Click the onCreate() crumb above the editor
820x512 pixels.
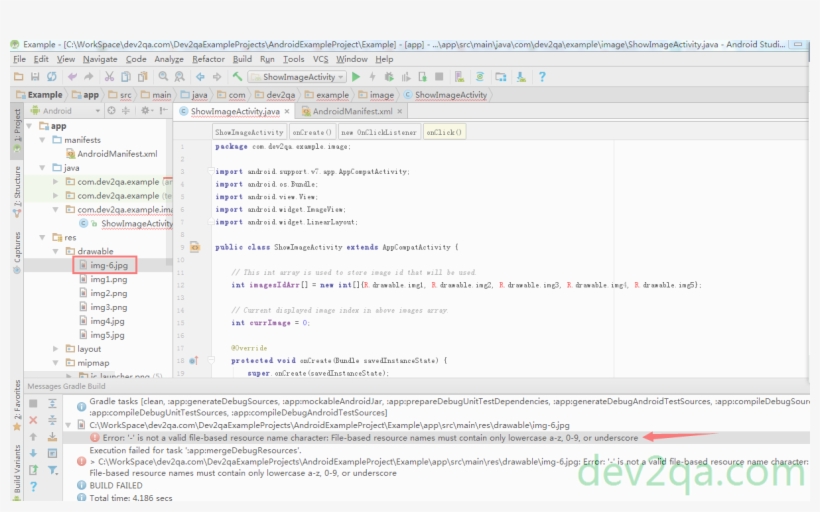312,132
